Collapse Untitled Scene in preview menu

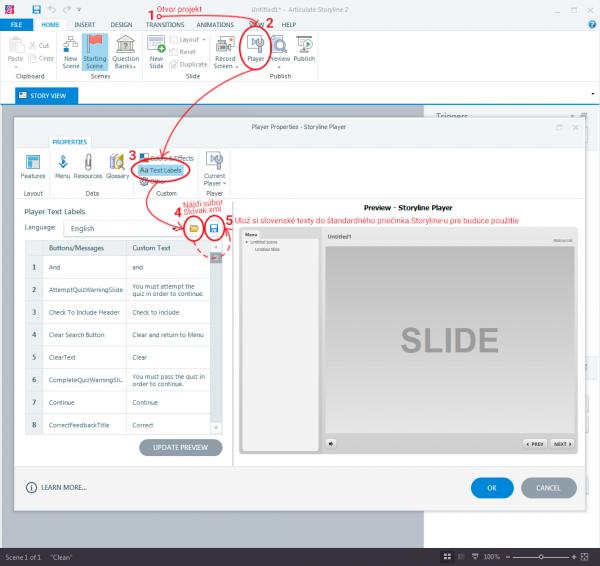coord(247,242)
